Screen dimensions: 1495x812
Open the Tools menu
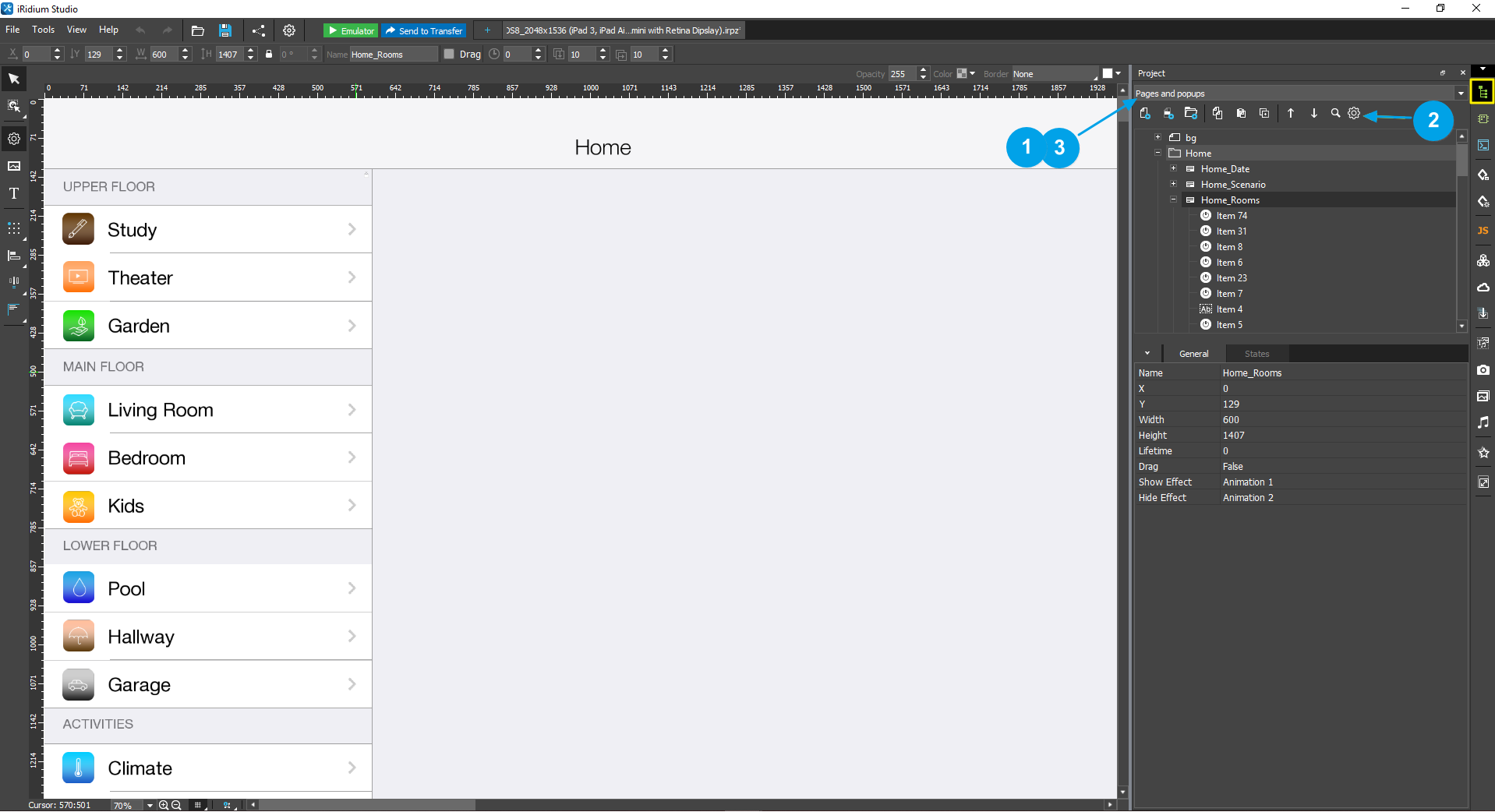[42, 30]
